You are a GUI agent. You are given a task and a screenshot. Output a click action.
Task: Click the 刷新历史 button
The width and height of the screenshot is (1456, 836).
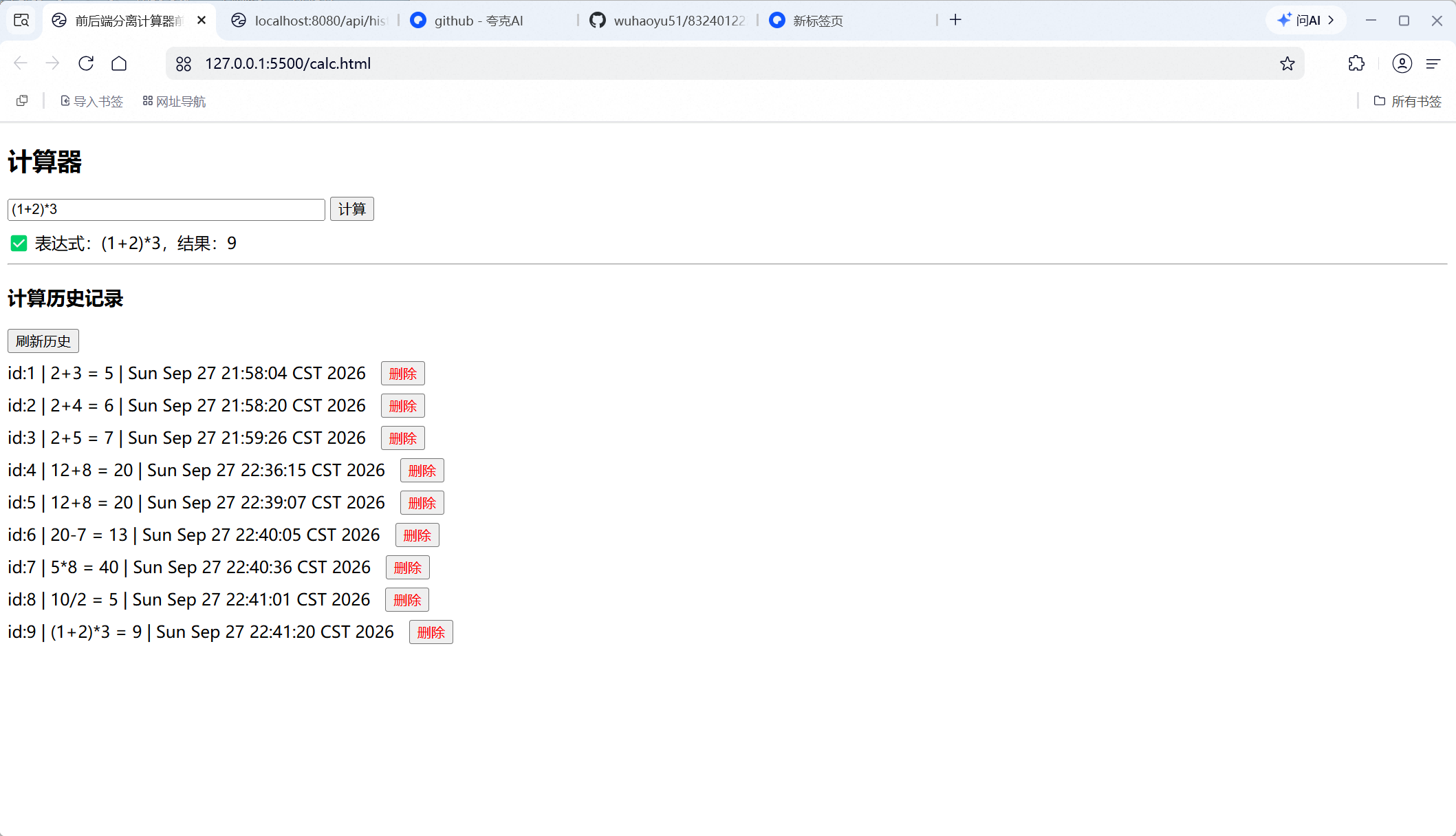(43, 341)
